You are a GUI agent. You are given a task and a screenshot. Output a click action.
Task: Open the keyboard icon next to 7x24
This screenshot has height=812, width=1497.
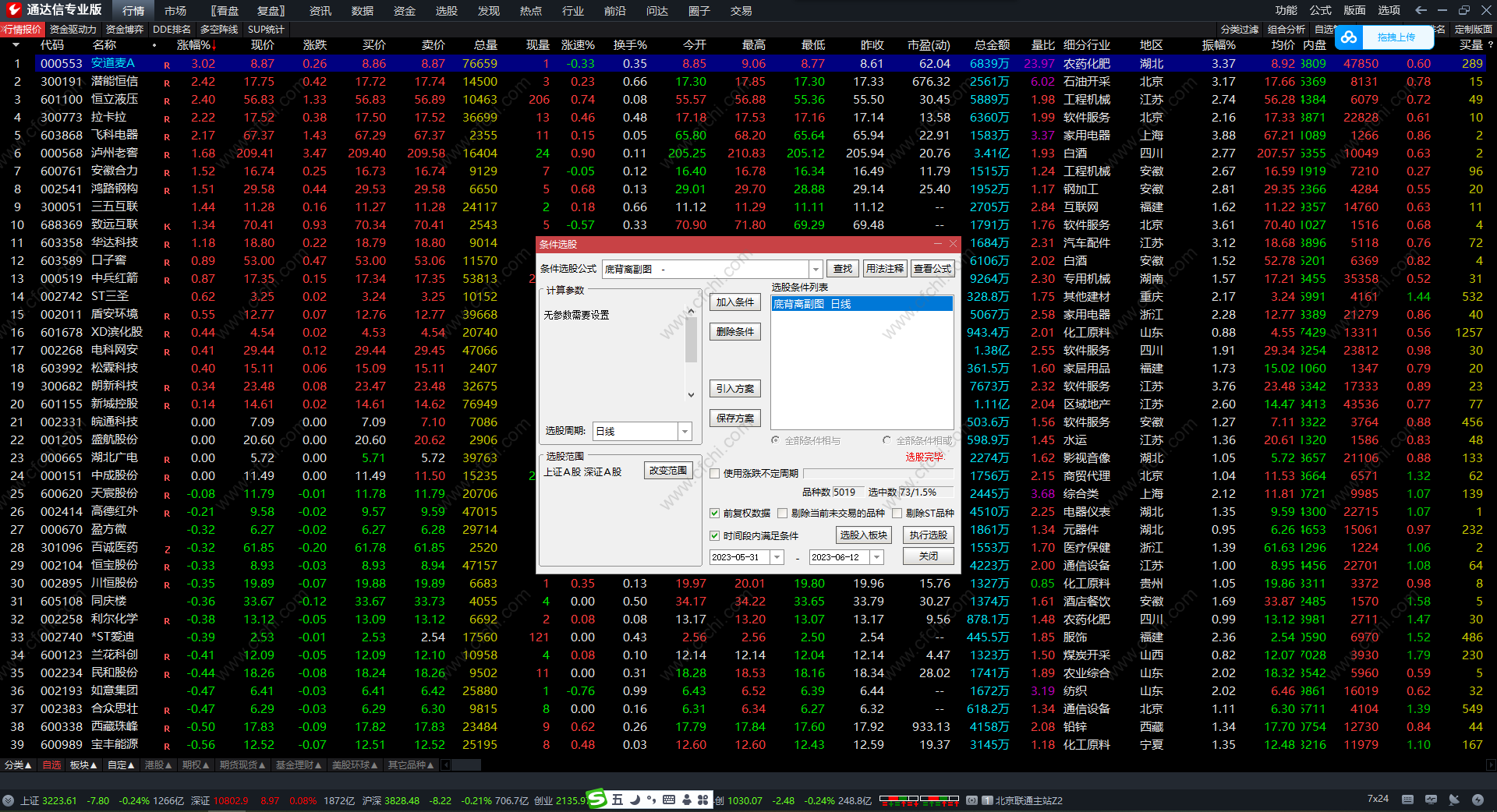(x=1407, y=800)
